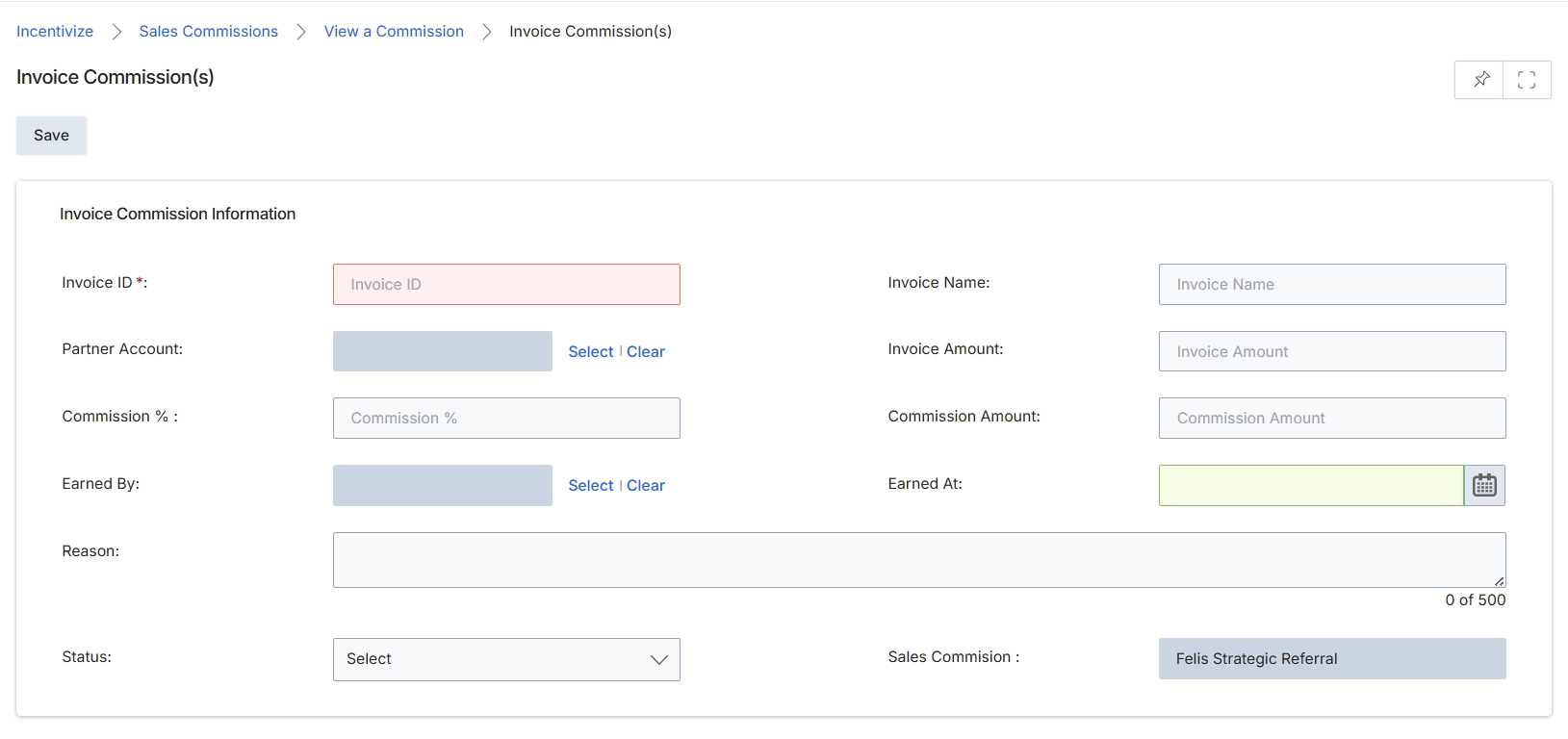Focus the Invoice ID field

coord(506,285)
